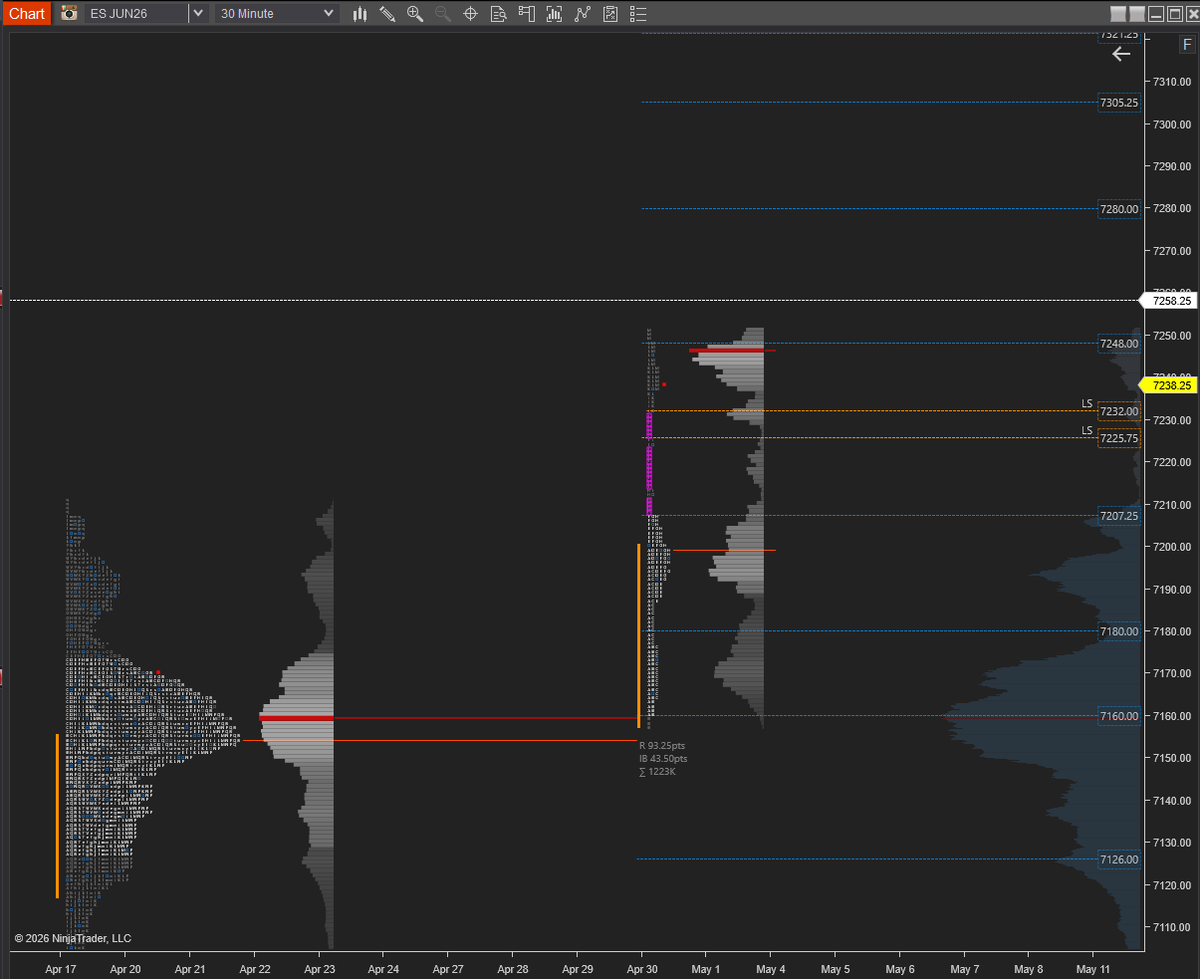Screen dimensions: 1200x979
Task: Open the Chart menu button
Action: (26, 13)
